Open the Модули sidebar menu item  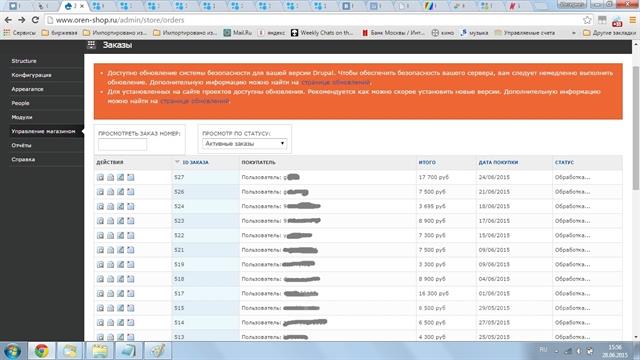point(22,117)
